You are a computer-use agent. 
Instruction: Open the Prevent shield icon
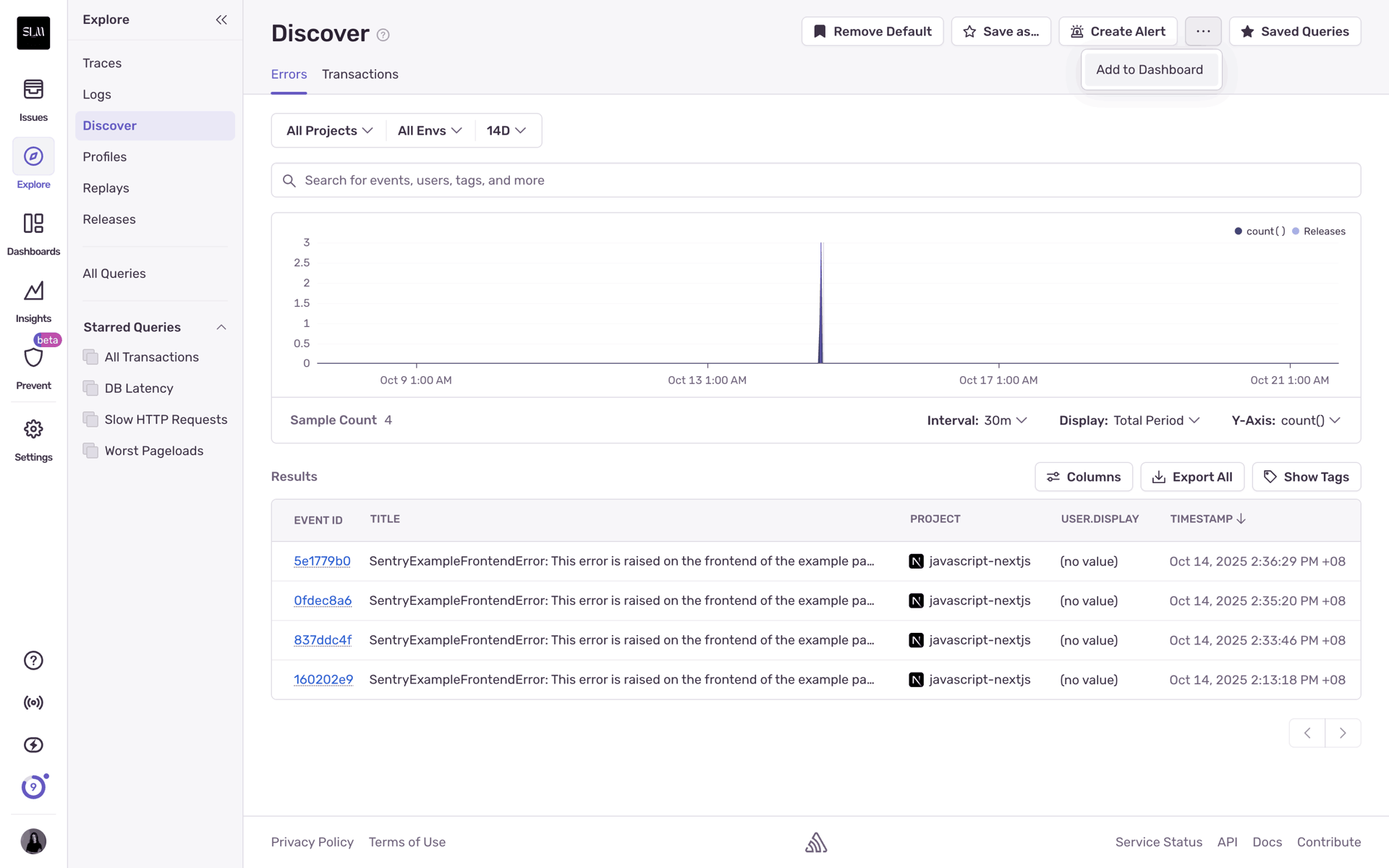(x=33, y=357)
